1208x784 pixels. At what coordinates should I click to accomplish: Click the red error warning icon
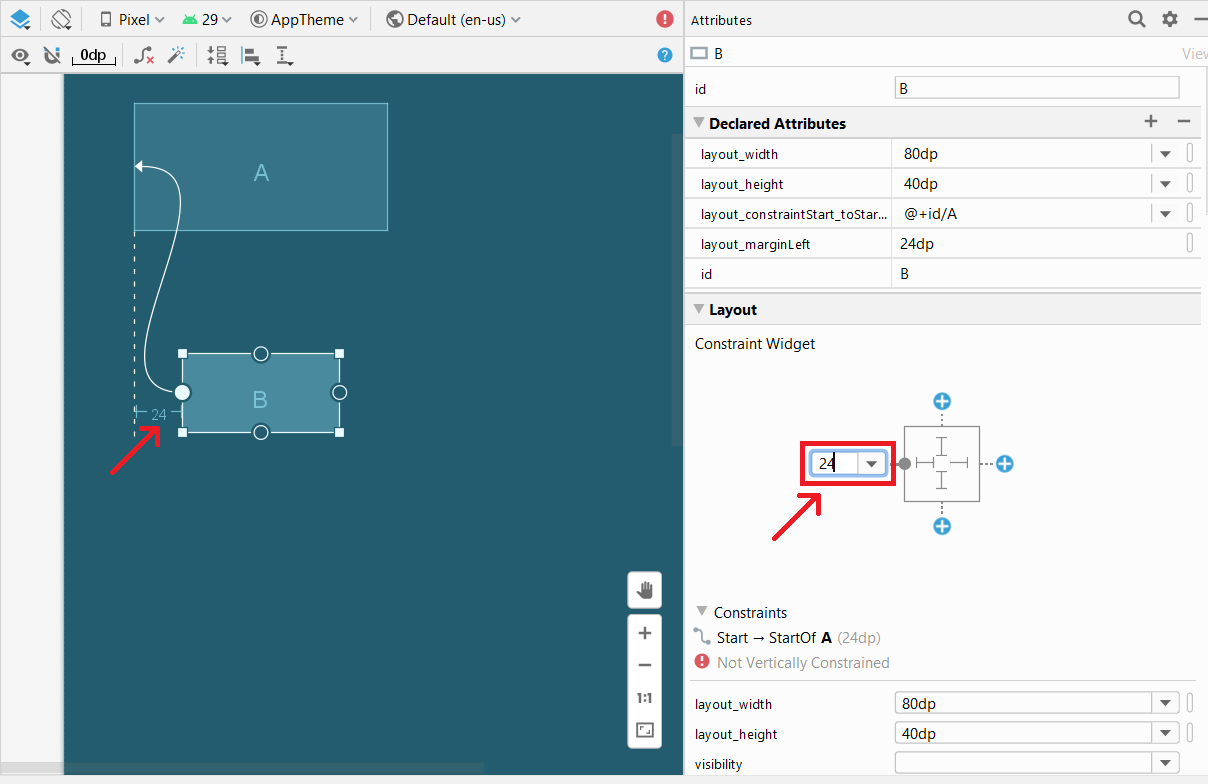tap(665, 19)
